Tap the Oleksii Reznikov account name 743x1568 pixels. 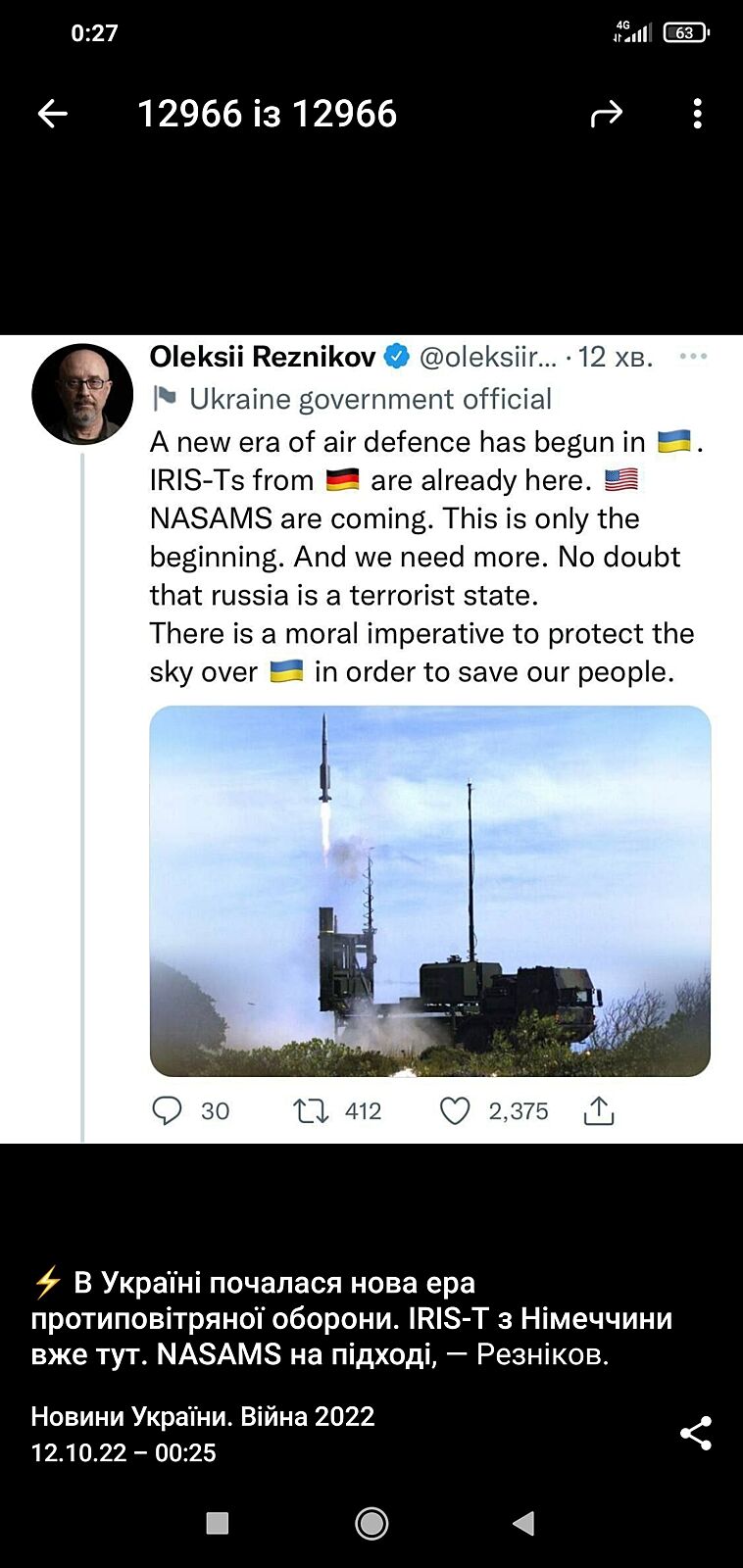point(263,357)
